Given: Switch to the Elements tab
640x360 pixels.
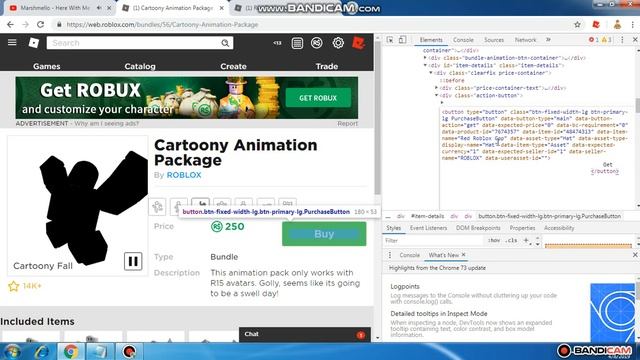Looking at the screenshot, I should click(431, 40).
